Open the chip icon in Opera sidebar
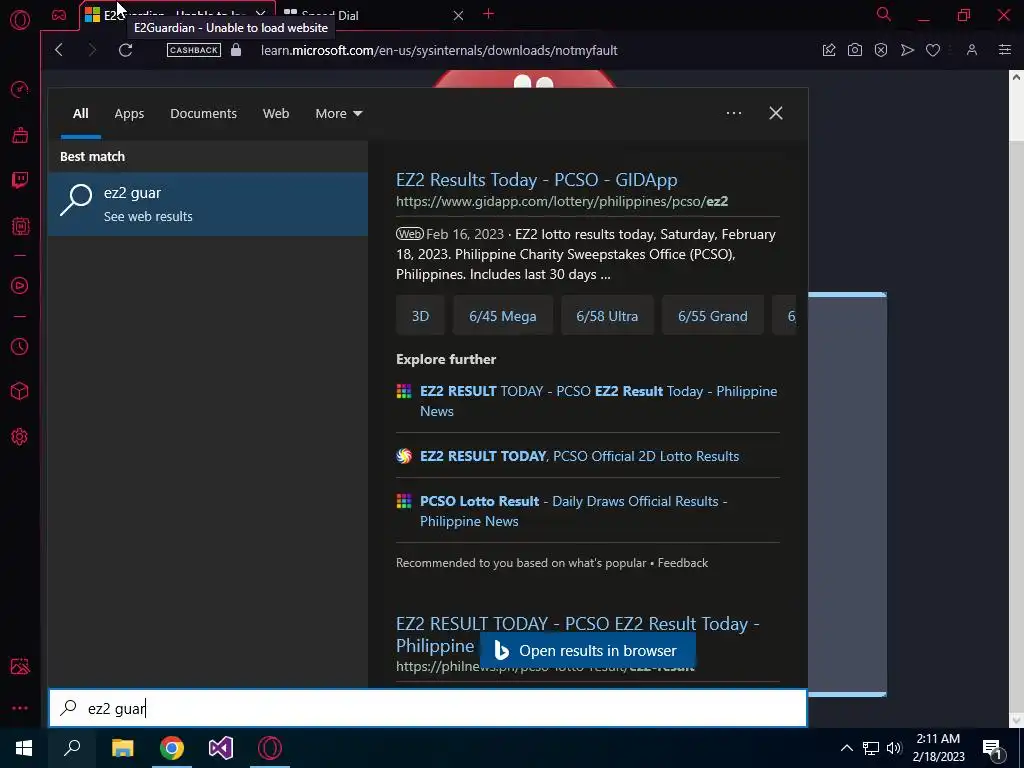The height and width of the screenshot is (768, 1024). coord(20,226)
